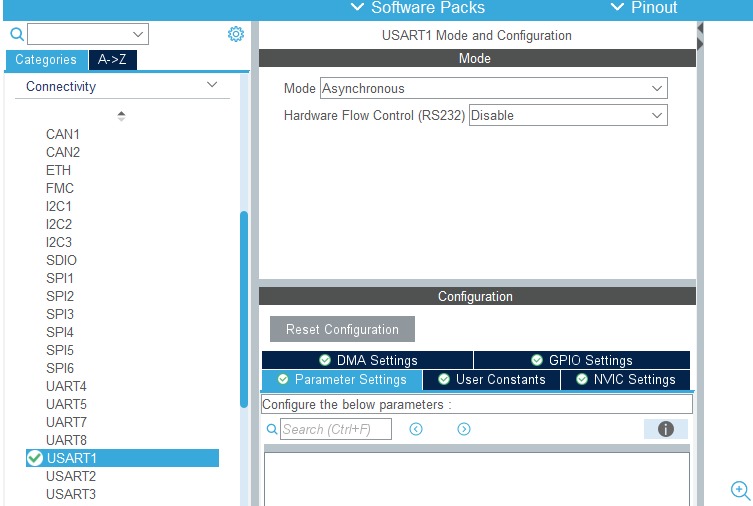
Task: Open the Mode Asynchronous dropdown
Action: (494, 88)
